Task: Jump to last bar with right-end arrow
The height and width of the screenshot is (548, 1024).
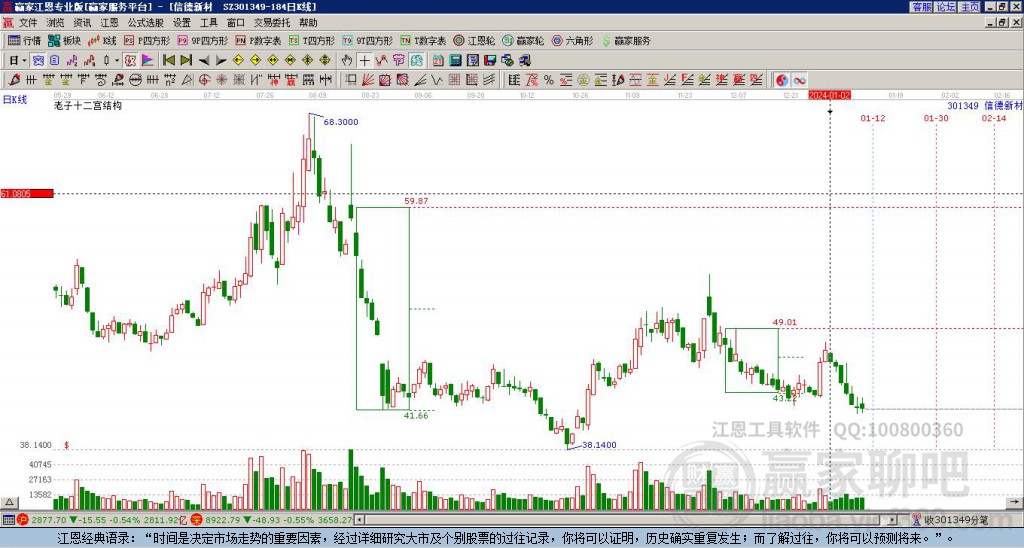Action: [186, 61]
